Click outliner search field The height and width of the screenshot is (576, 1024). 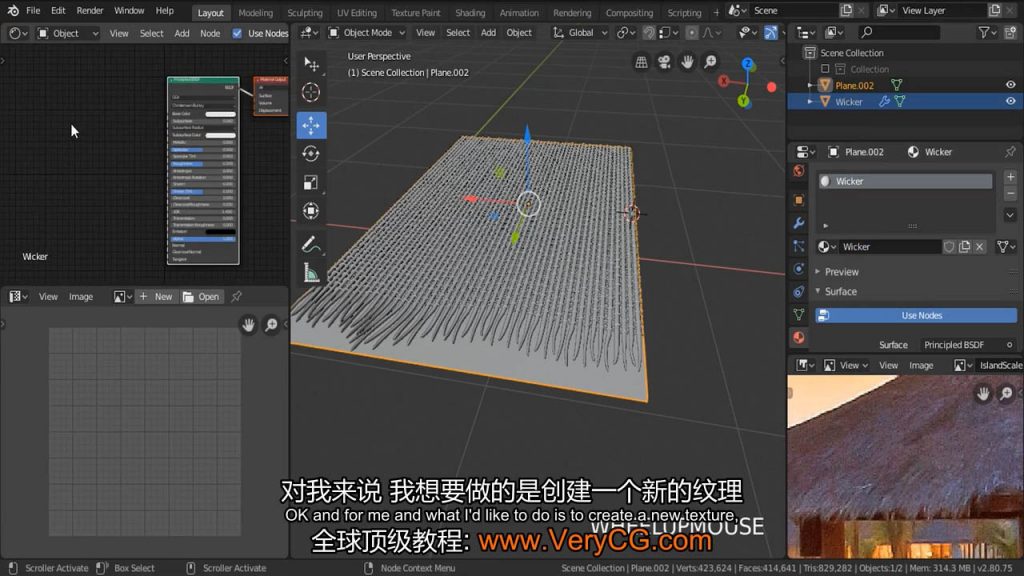[x=900, y=32]
